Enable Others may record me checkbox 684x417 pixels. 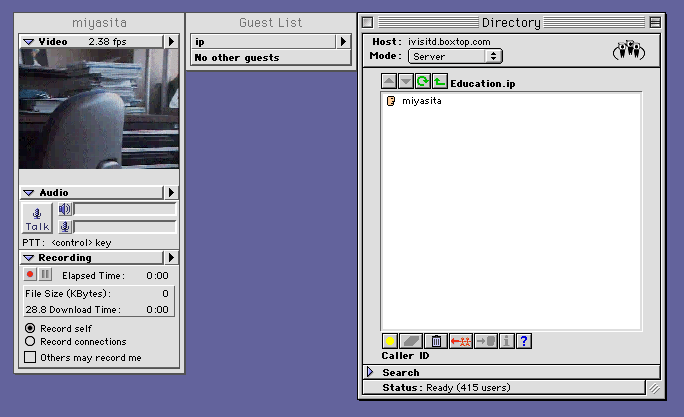[30, 357]
